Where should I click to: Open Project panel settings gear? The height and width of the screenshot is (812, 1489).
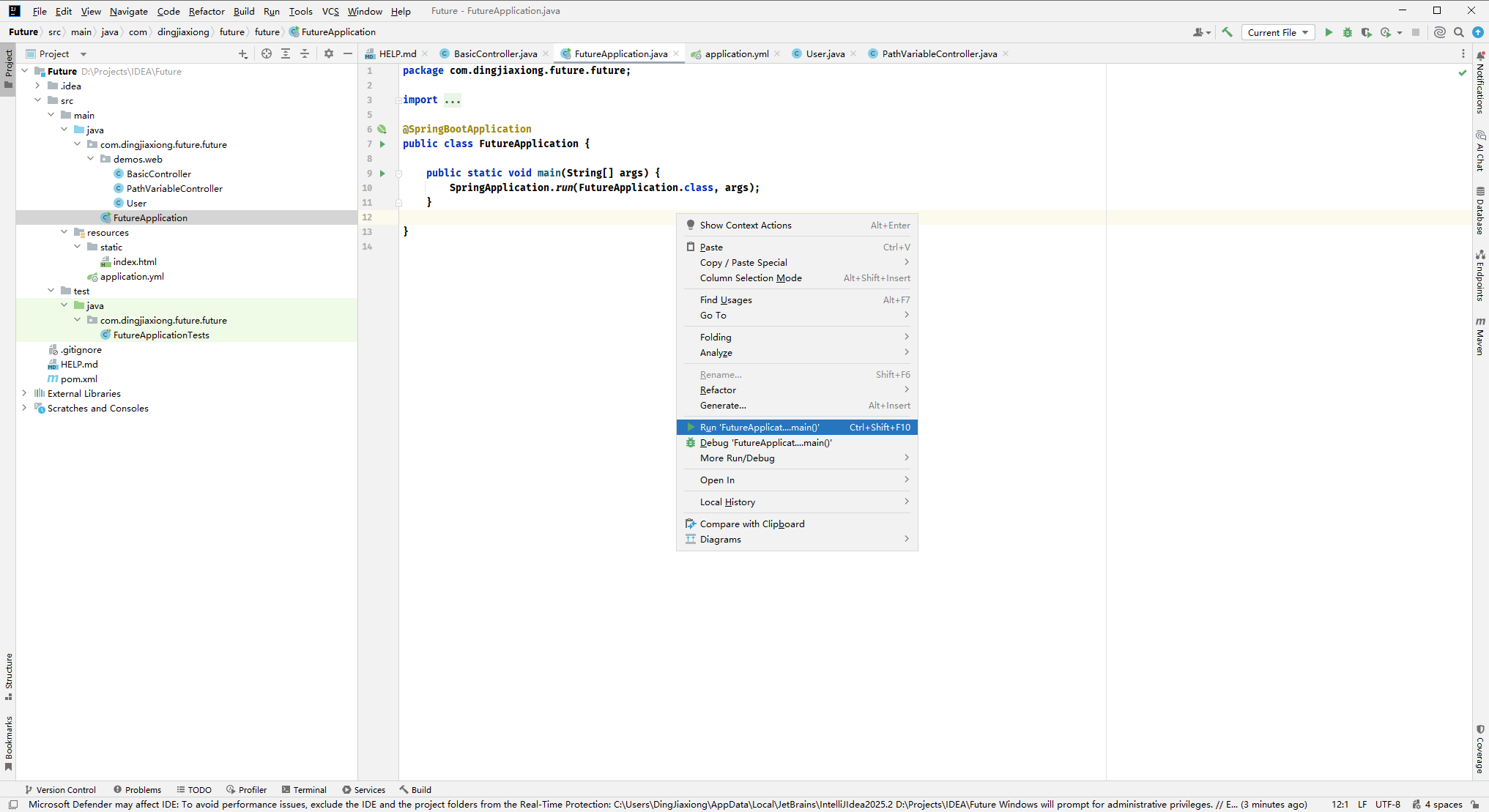(x=329, y=53)
